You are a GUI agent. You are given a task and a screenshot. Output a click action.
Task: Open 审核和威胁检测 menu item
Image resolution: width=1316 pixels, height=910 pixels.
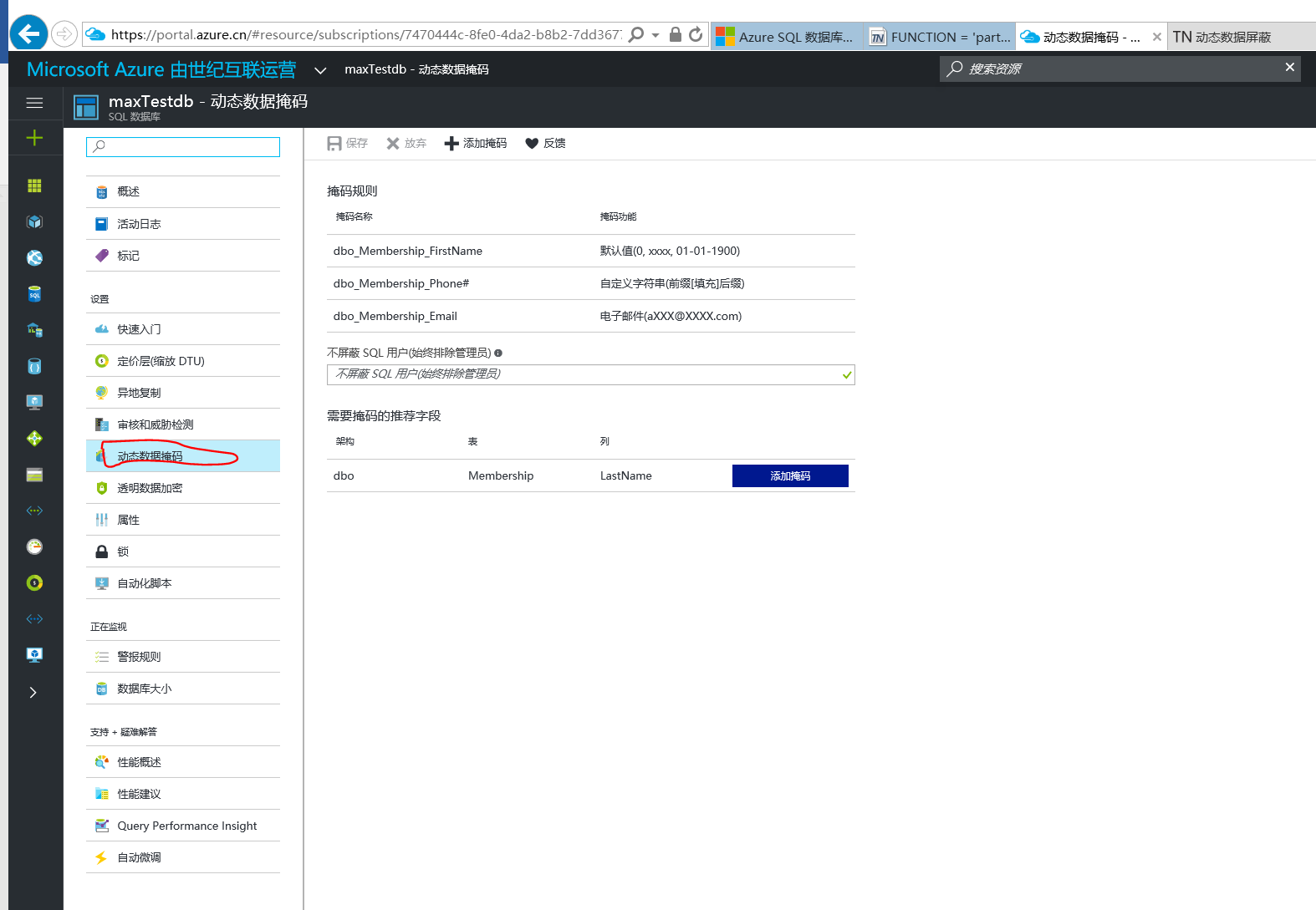point(183,424)
